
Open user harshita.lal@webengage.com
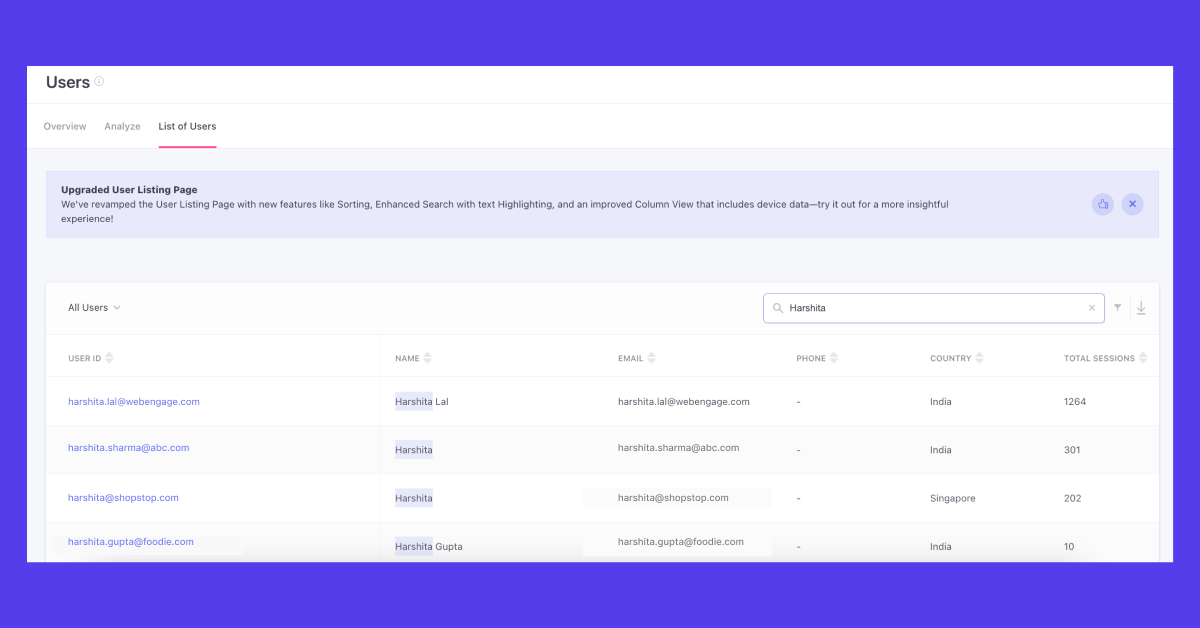134,402
